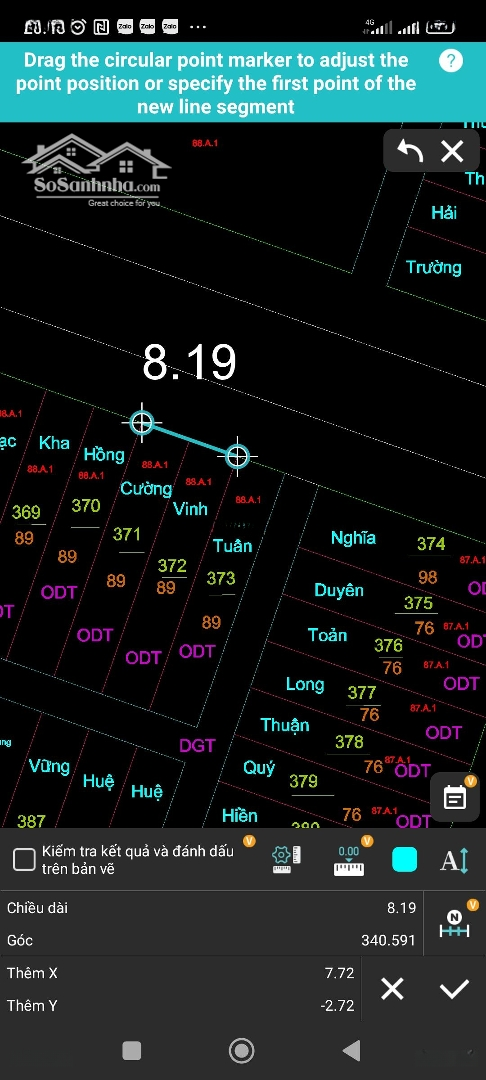Open measurement scale settings gear icon
Viewport: 486px width, 1080px height.
tap(286, 860)
